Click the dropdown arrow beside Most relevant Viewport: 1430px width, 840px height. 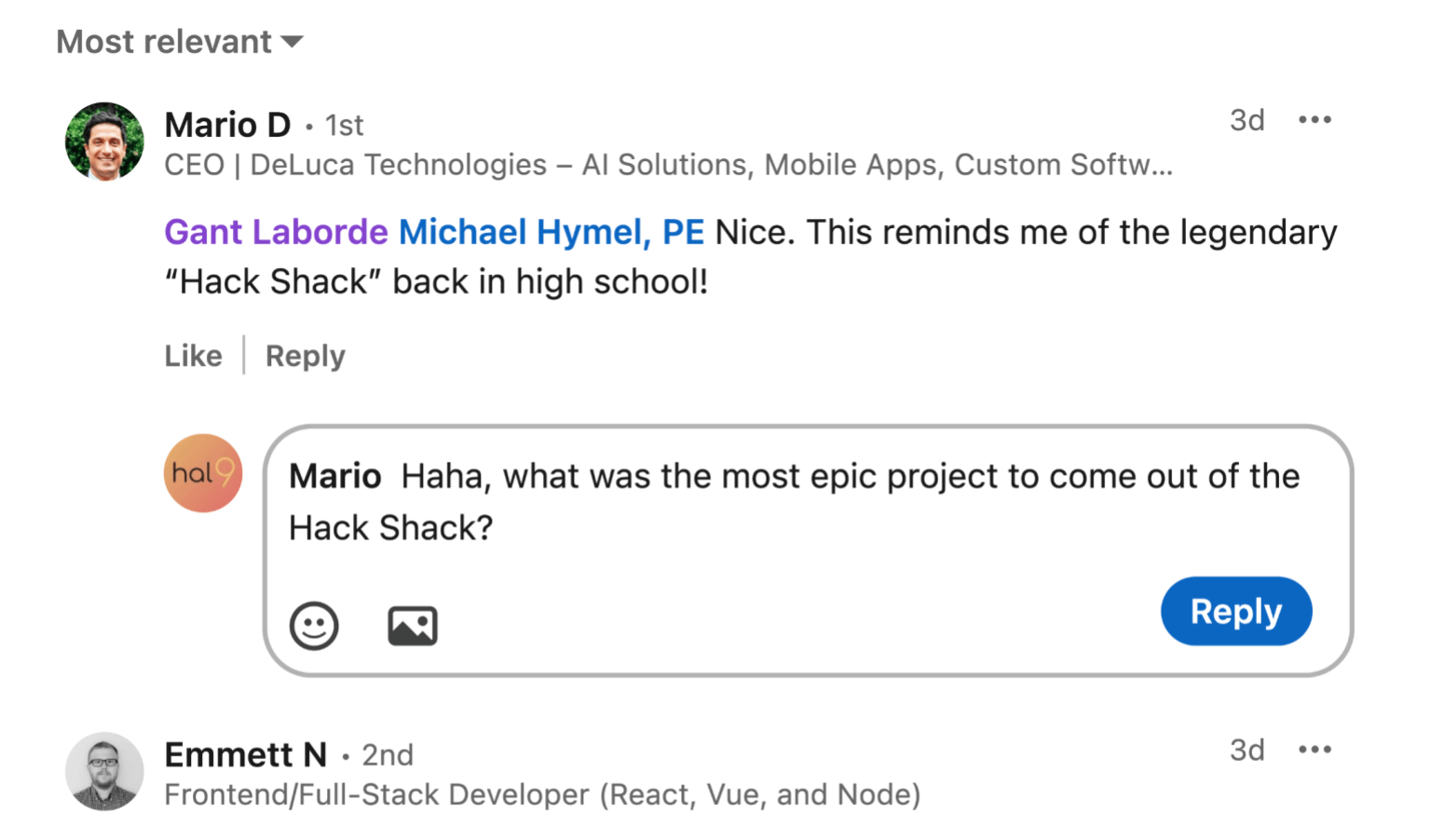pyautogui.click(x=293, y=42)
